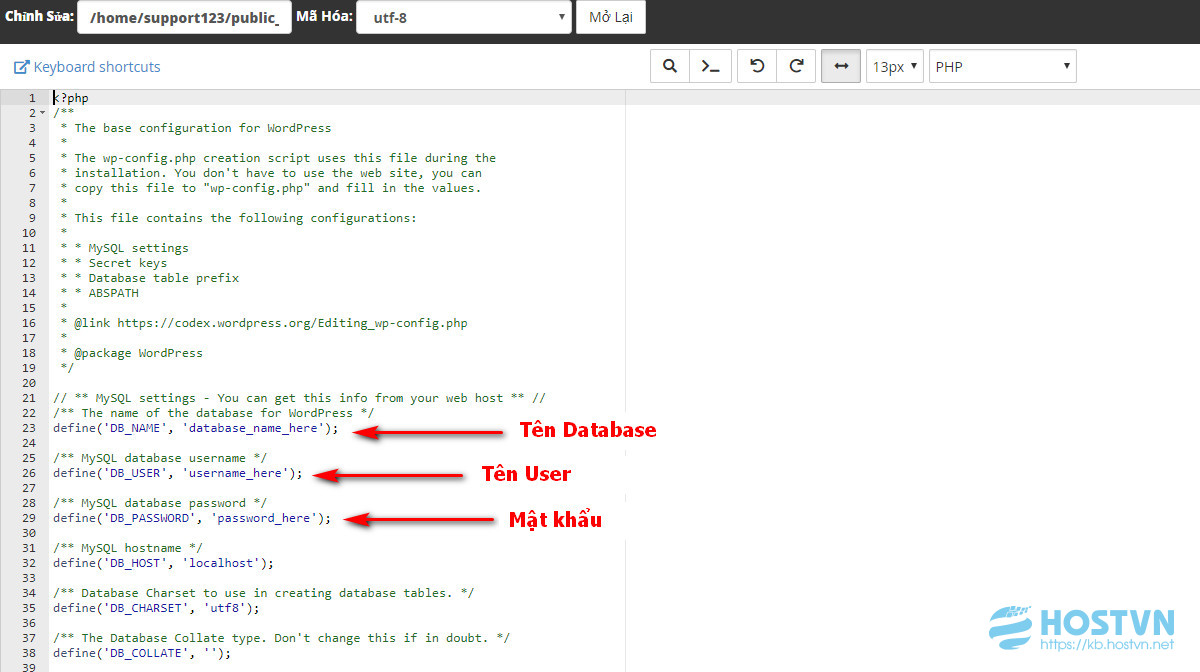This screenshot has width=1200, height=672.
Task: Click the Mở Lại button
Action: pyautogui.click(x=611, y=17)
